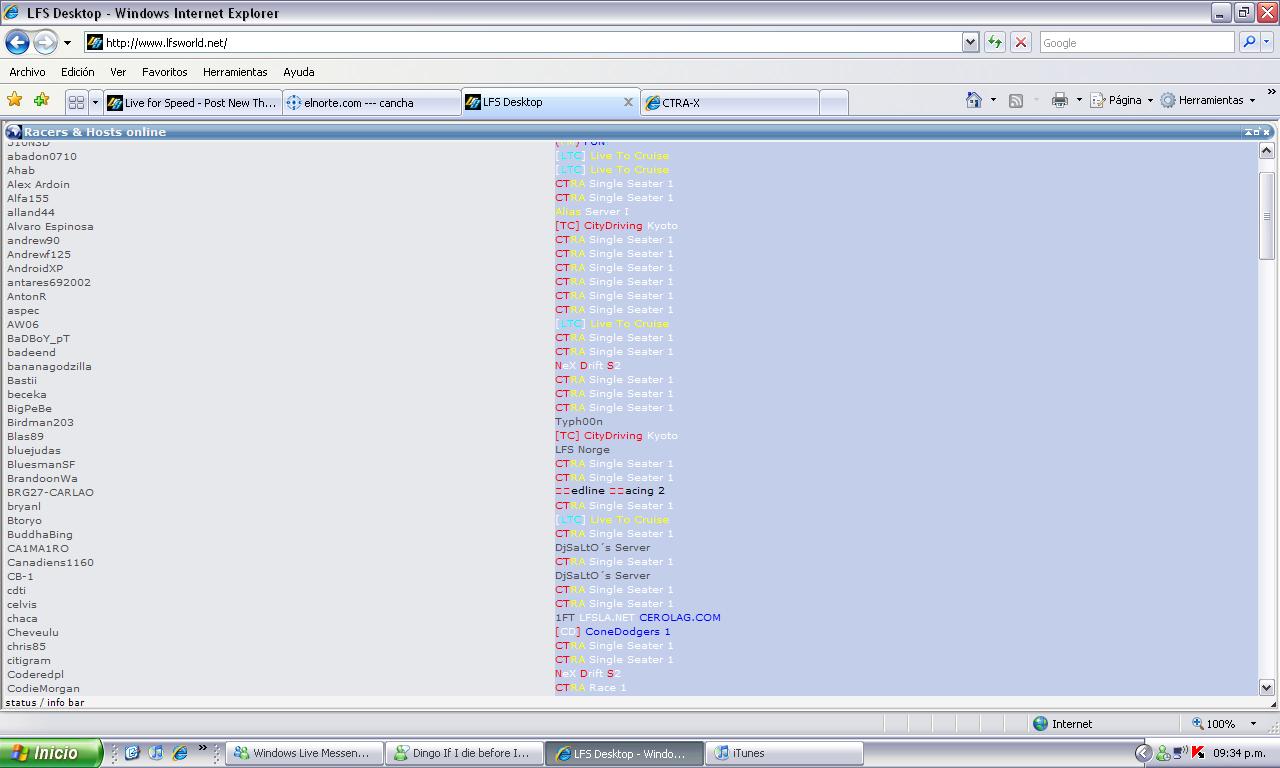Viewport: 1280px width, 768px height.
Task: Switch to the Live for Speed - Post New Thread tab
Action: (192, 102)
